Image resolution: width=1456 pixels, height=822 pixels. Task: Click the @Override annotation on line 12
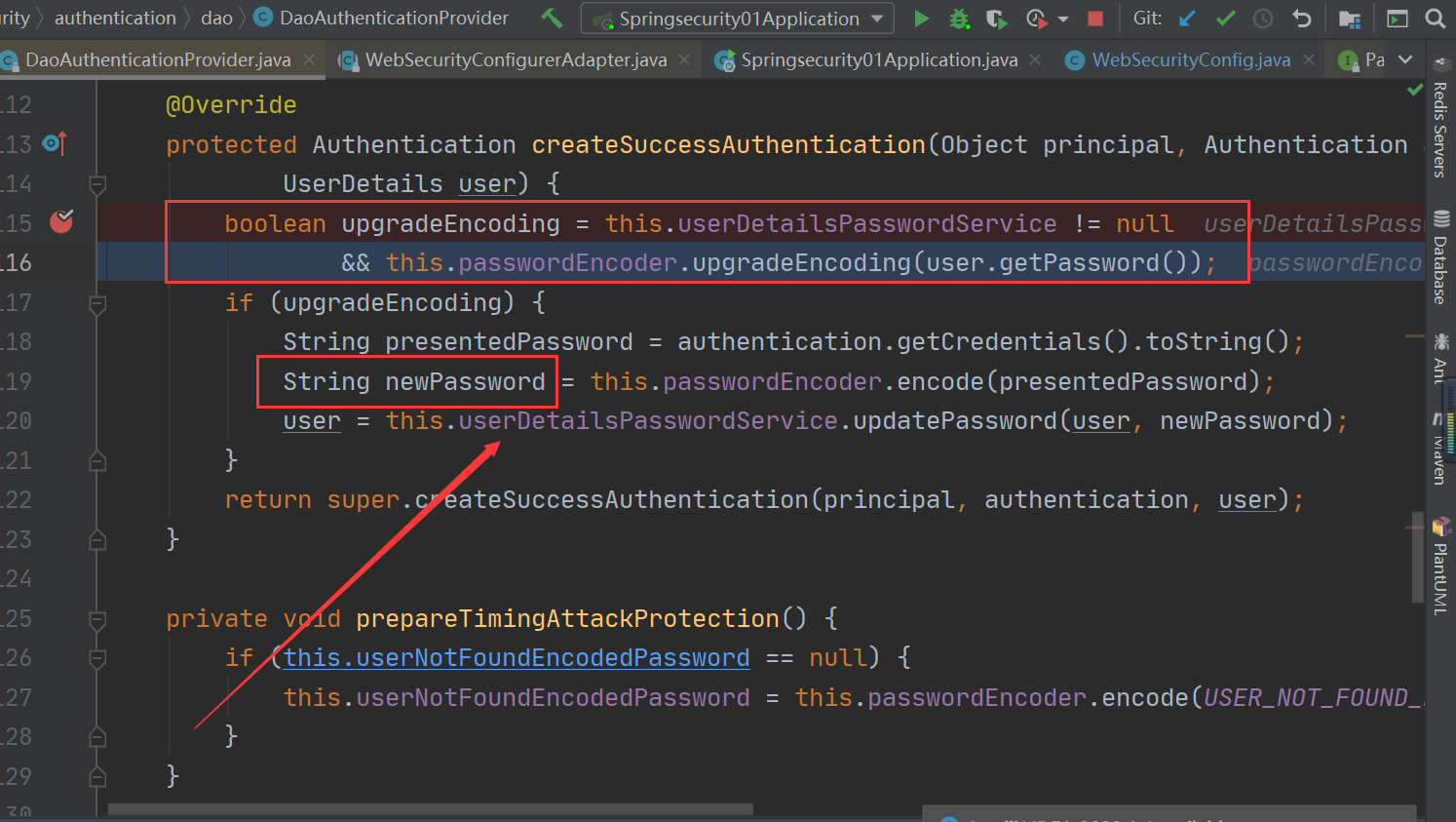231,104
